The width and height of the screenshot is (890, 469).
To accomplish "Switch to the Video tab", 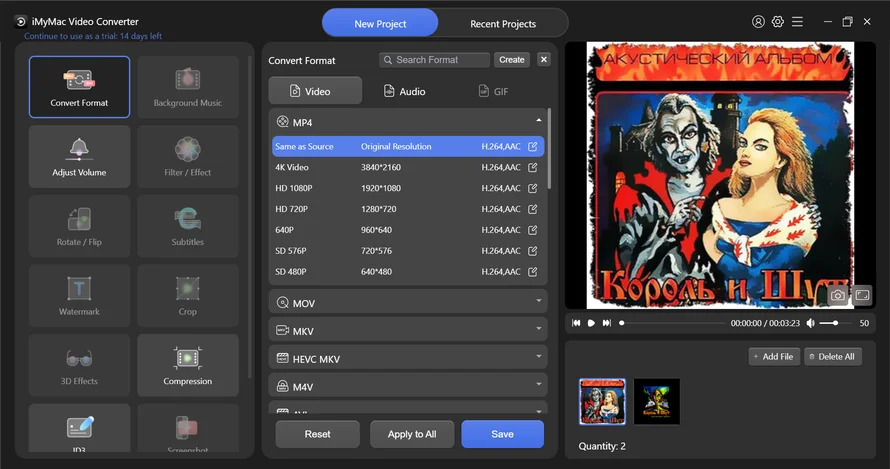I will click(x=315, y=91).
